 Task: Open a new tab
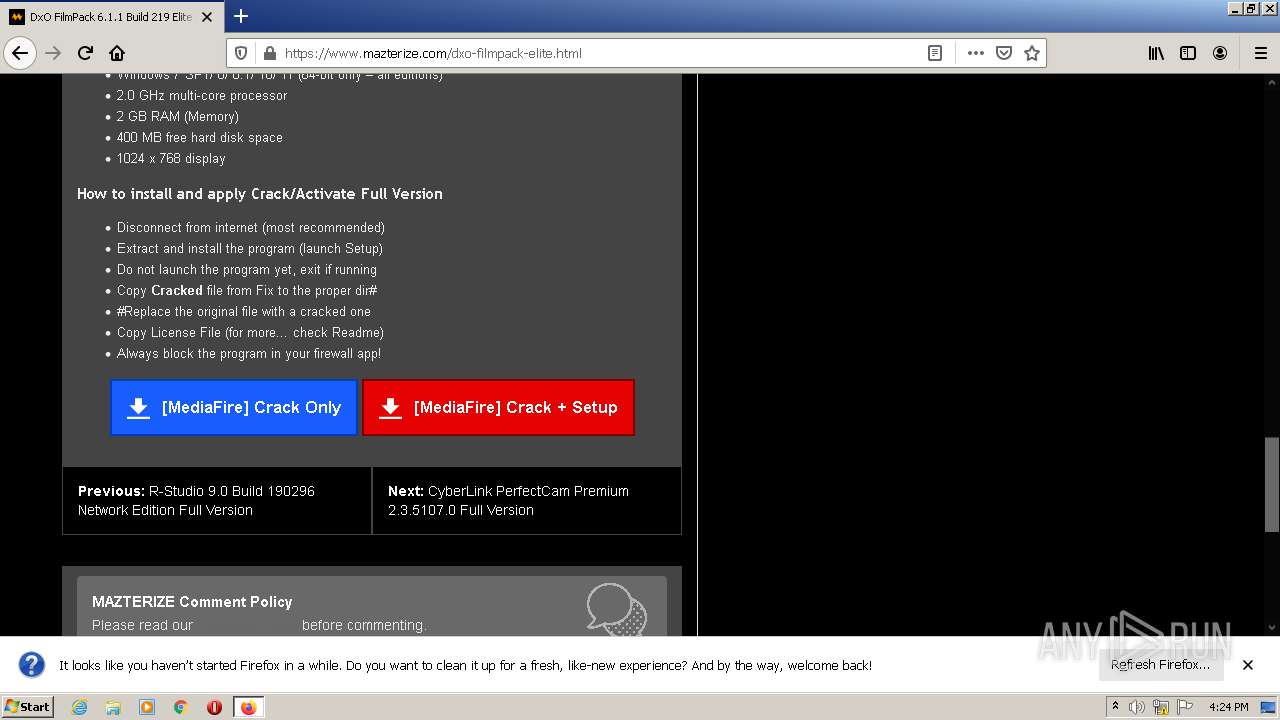click(241, 16)
